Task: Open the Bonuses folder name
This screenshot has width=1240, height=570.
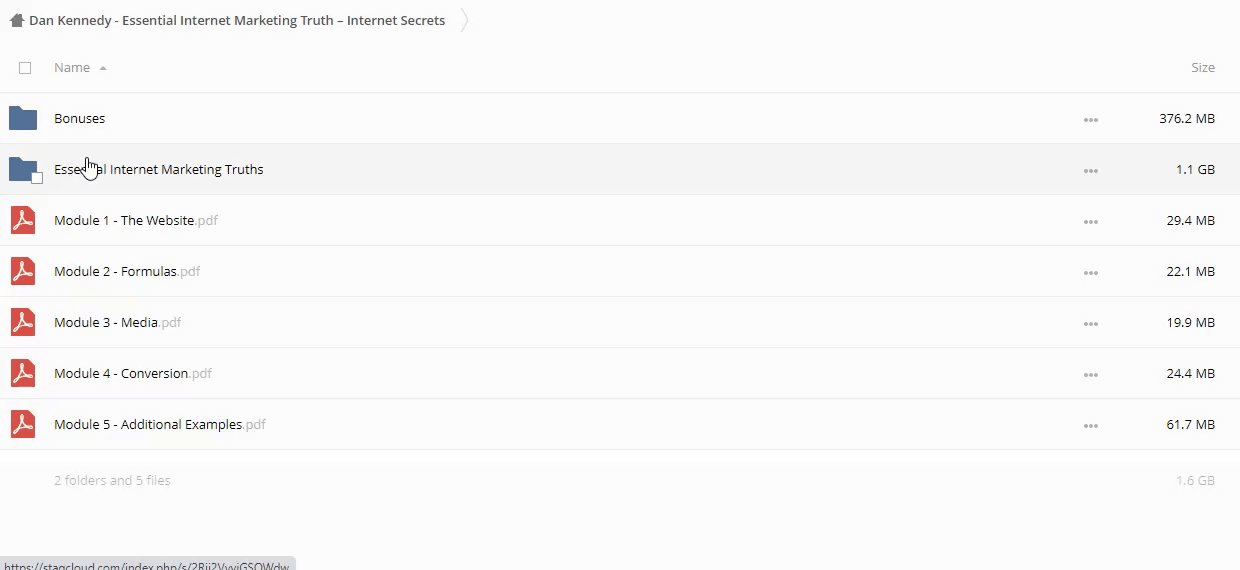Action: tap(79, 118)
